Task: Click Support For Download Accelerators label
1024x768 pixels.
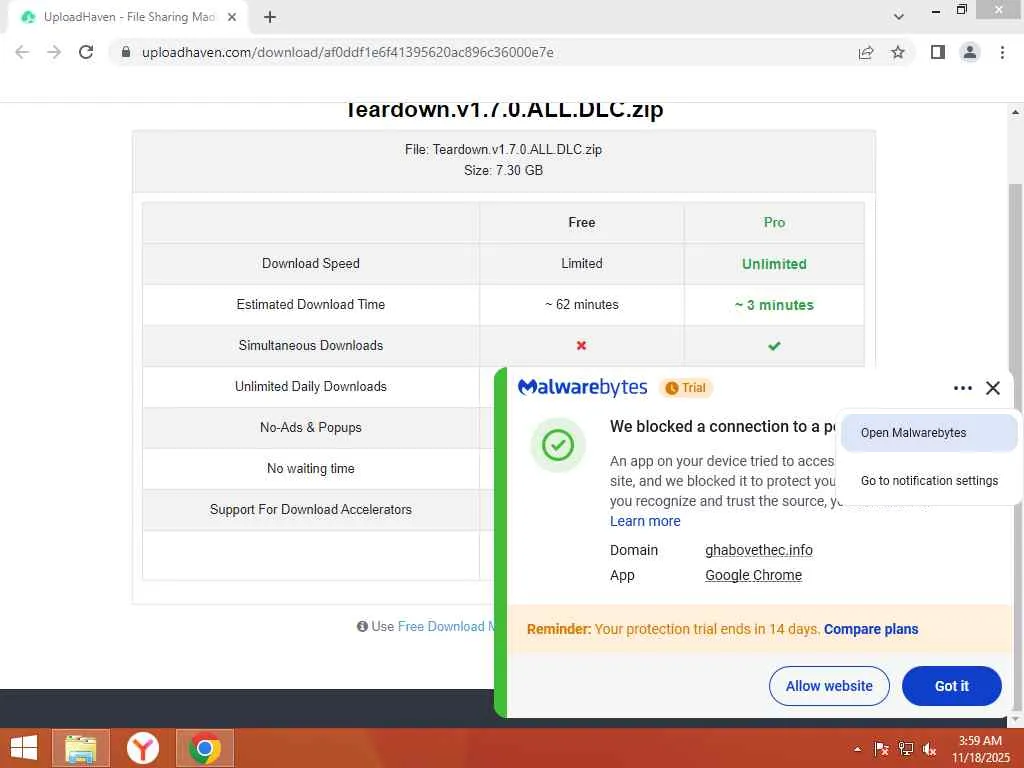Action: pyautogui.click(x=311, y=509)
